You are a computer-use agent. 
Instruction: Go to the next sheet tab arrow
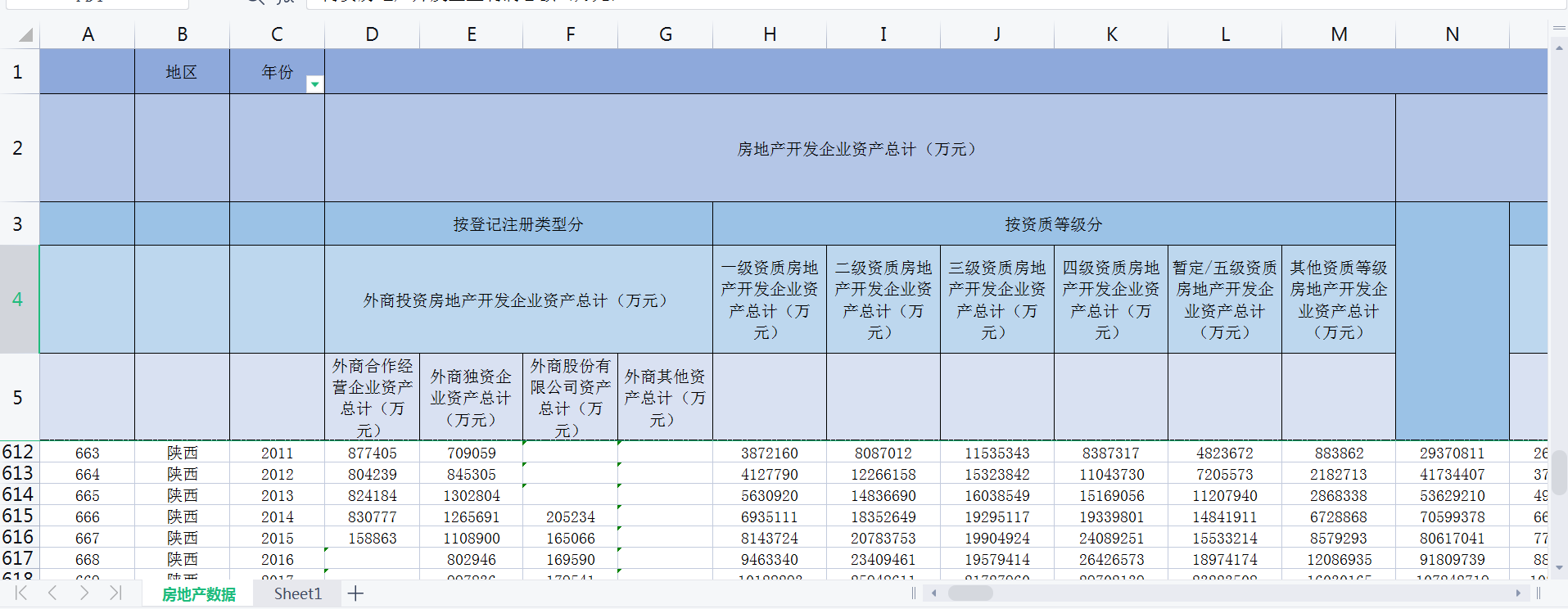(x=84, y=593)
